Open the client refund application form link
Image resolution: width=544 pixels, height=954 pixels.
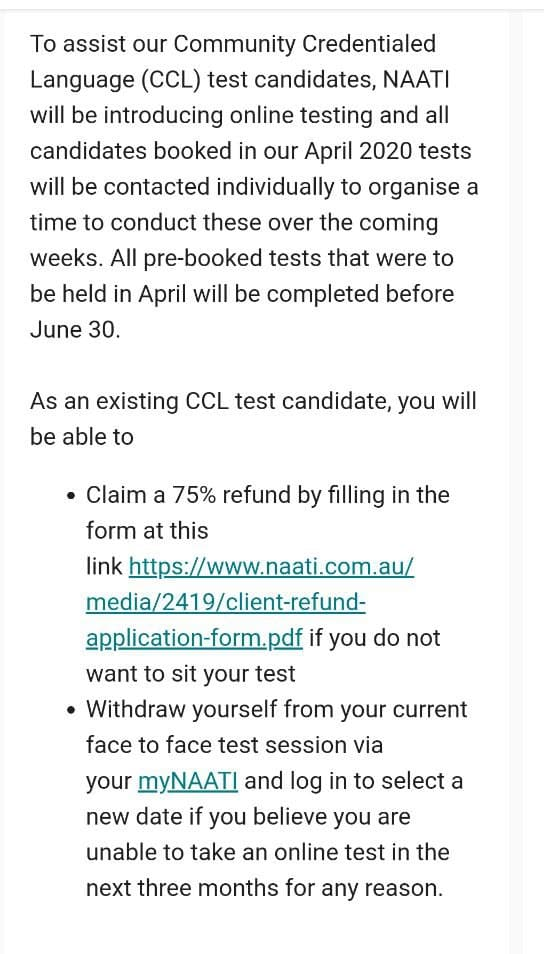point(226,602)
